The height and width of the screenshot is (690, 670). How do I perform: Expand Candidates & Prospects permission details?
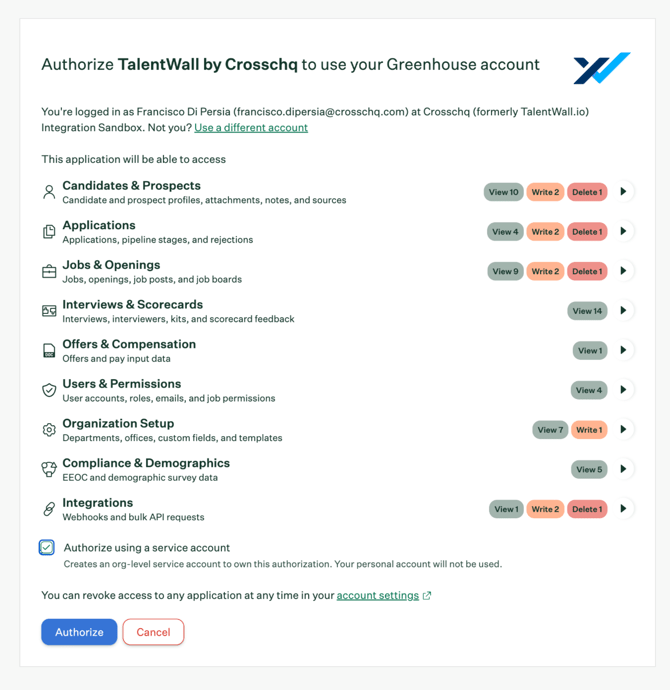point(623,191)
